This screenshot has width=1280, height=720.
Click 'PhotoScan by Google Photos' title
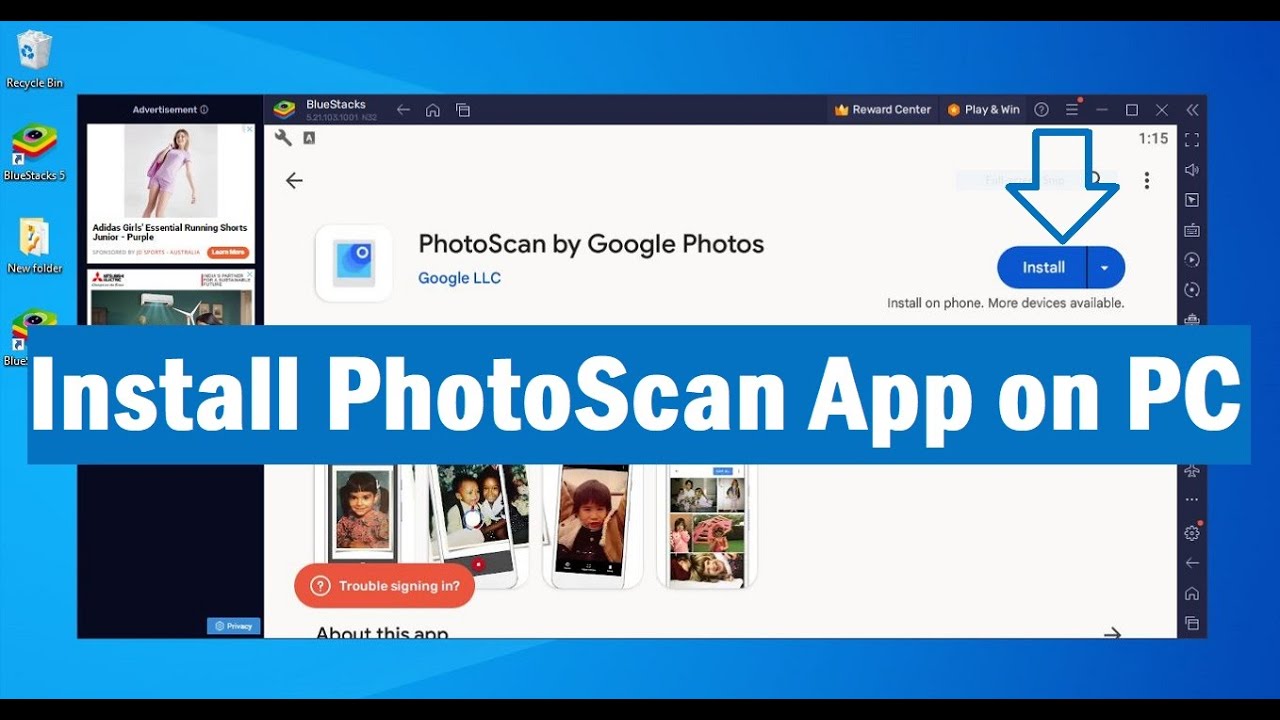591,244
